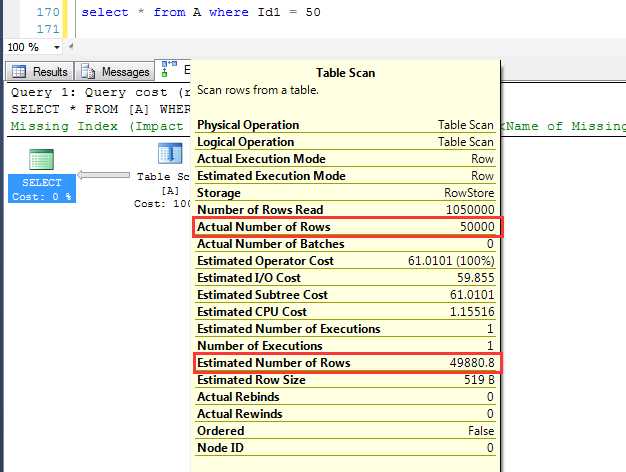Image resolution: width=626 pixels, height=472 pixels.
Task: Click the Query 1 query cost text
Action: 101,92
